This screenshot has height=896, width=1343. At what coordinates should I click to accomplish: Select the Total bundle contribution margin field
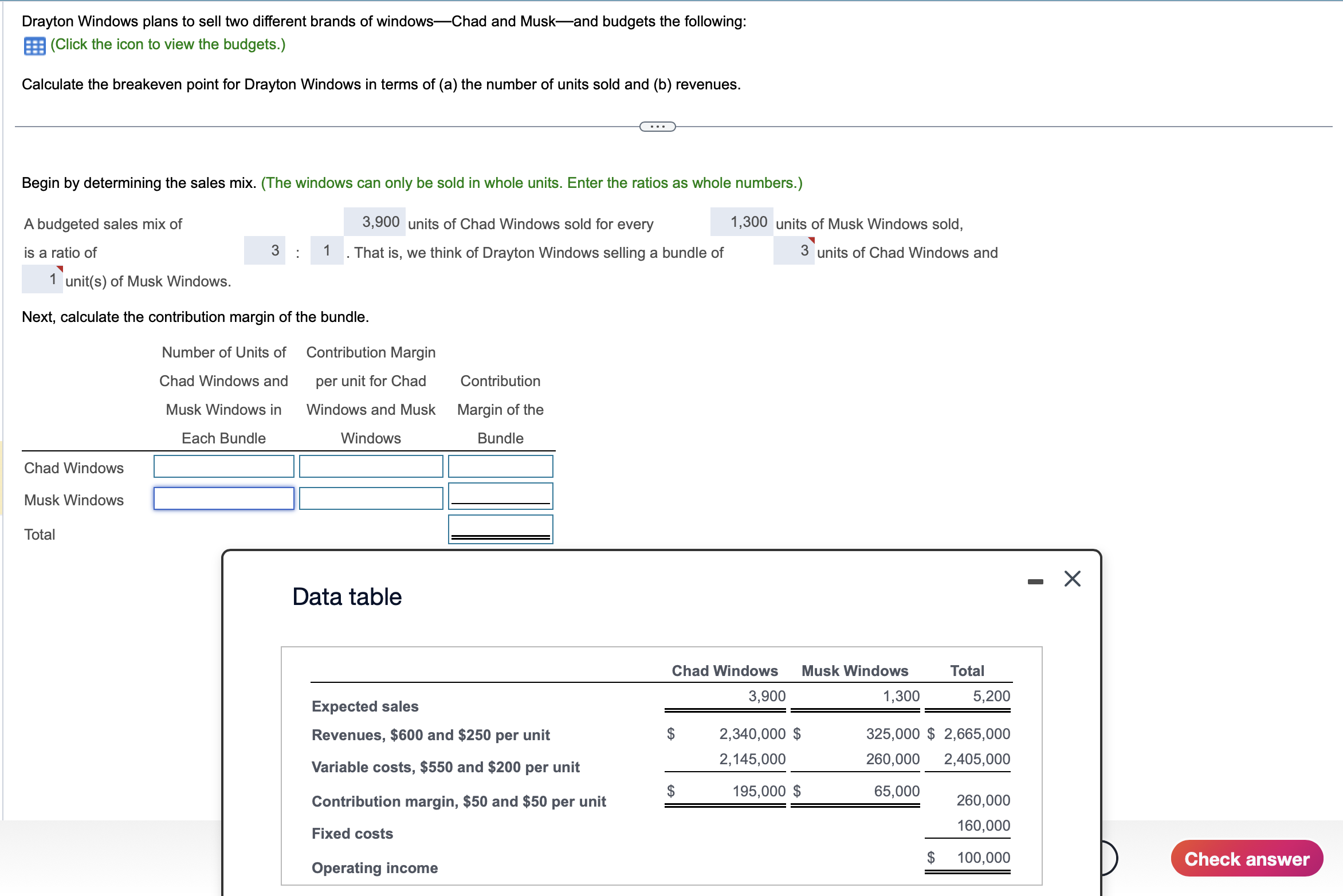pos(500,529)
